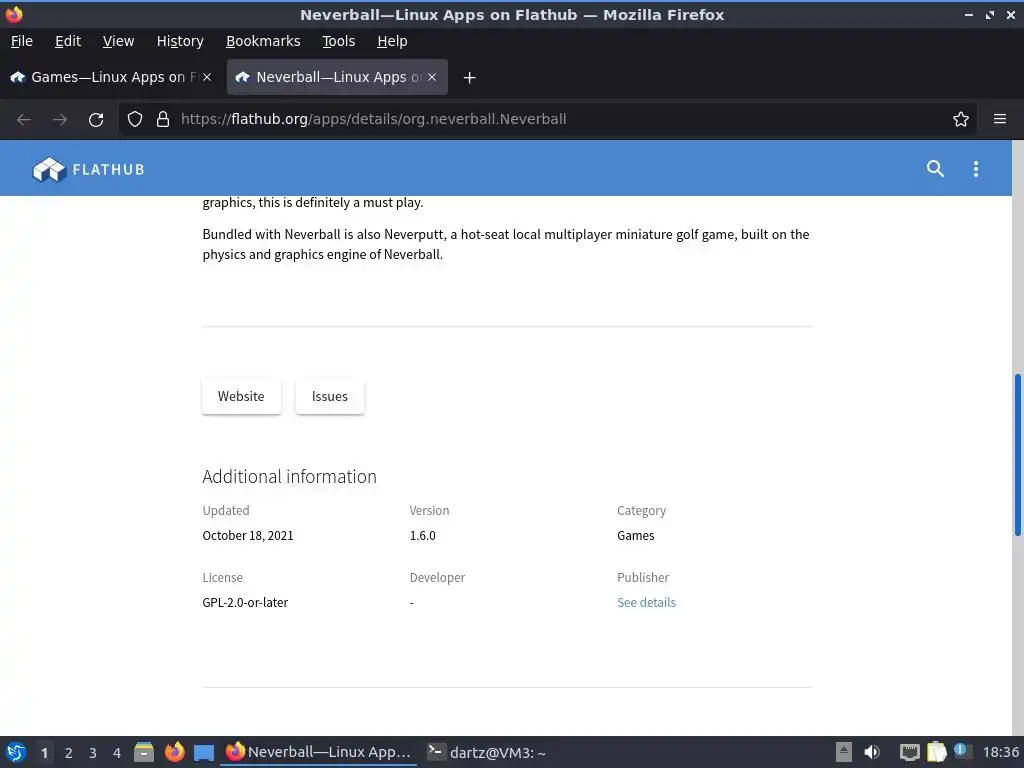This screenshot has height=768, width=1024.
Task: Open tracking protection shield icon
Action: [x=135, y=119]
